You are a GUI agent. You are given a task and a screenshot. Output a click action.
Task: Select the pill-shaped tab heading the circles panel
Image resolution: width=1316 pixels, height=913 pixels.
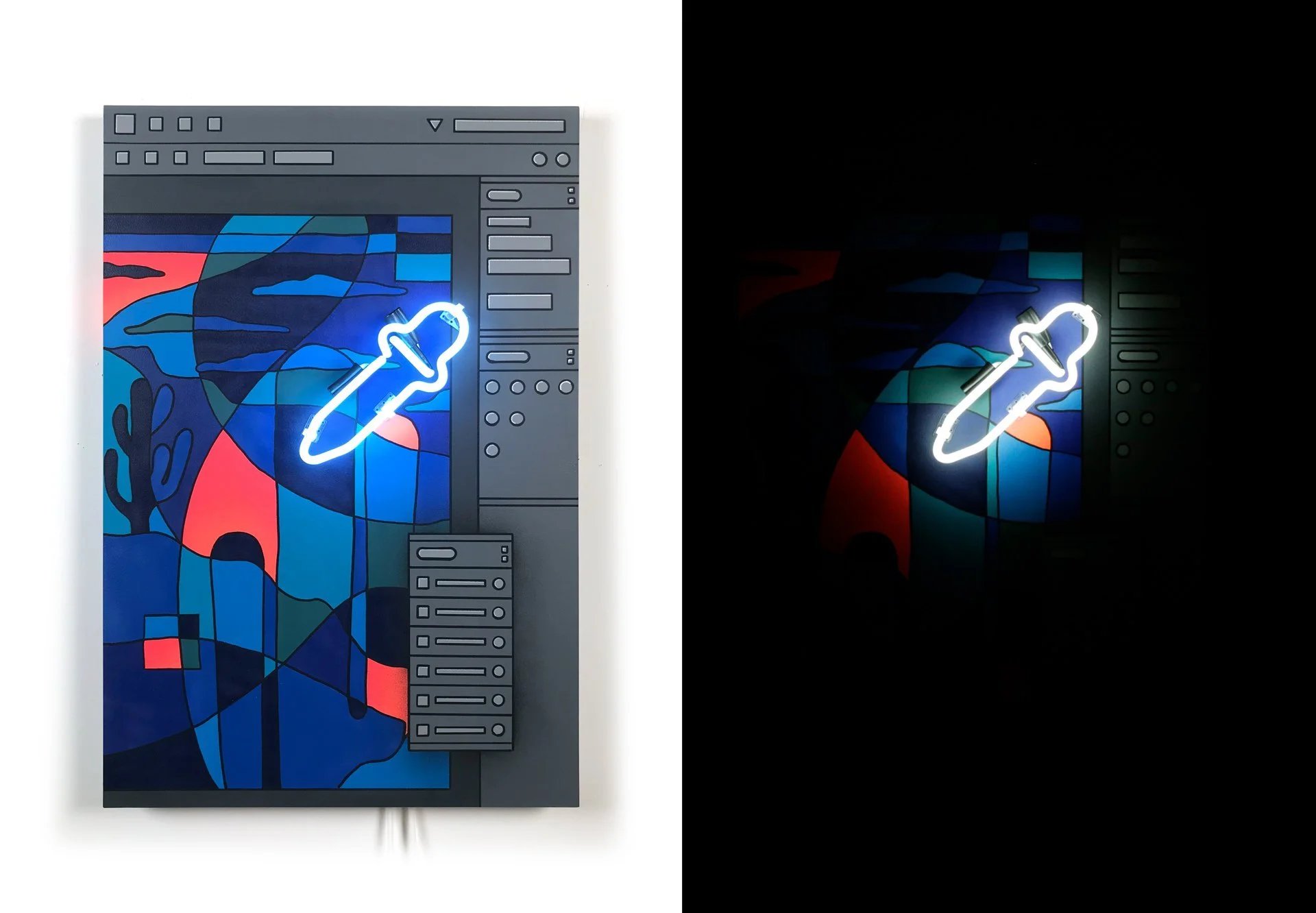click(x=507, y=356)
